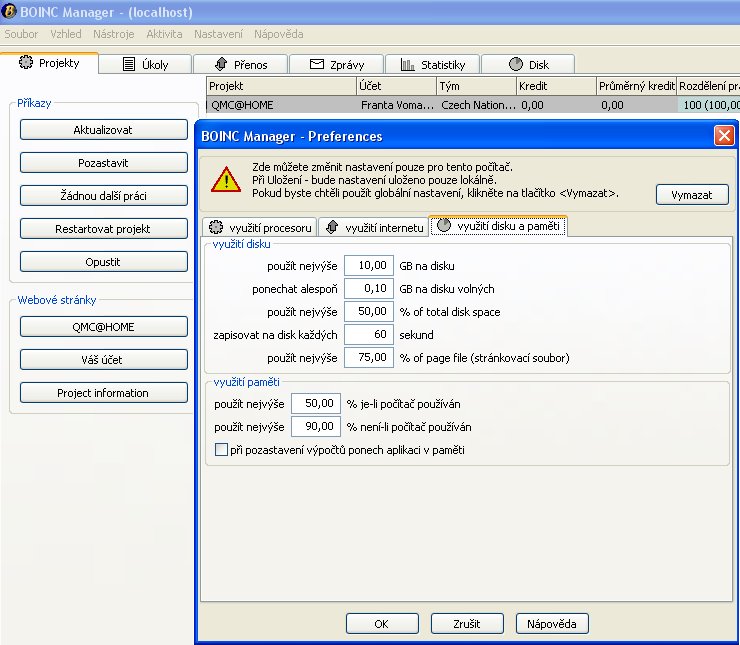Click the pie chart icon on Disk tab
The image size is (740, 645).
tap(516, 64)
